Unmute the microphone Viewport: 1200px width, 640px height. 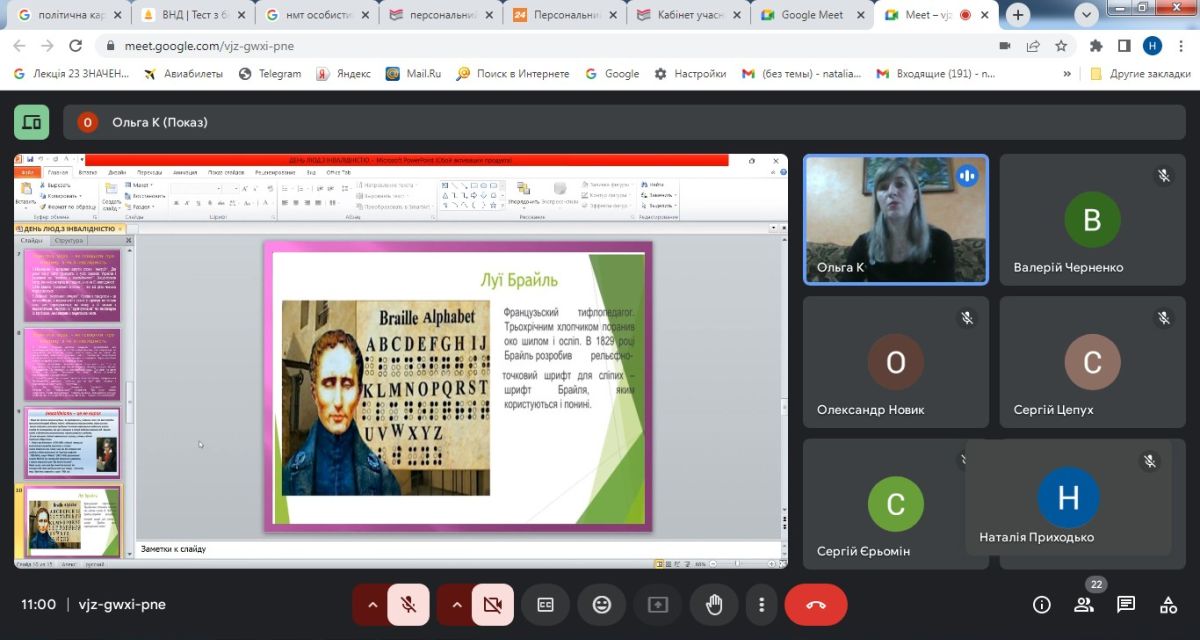408,605
